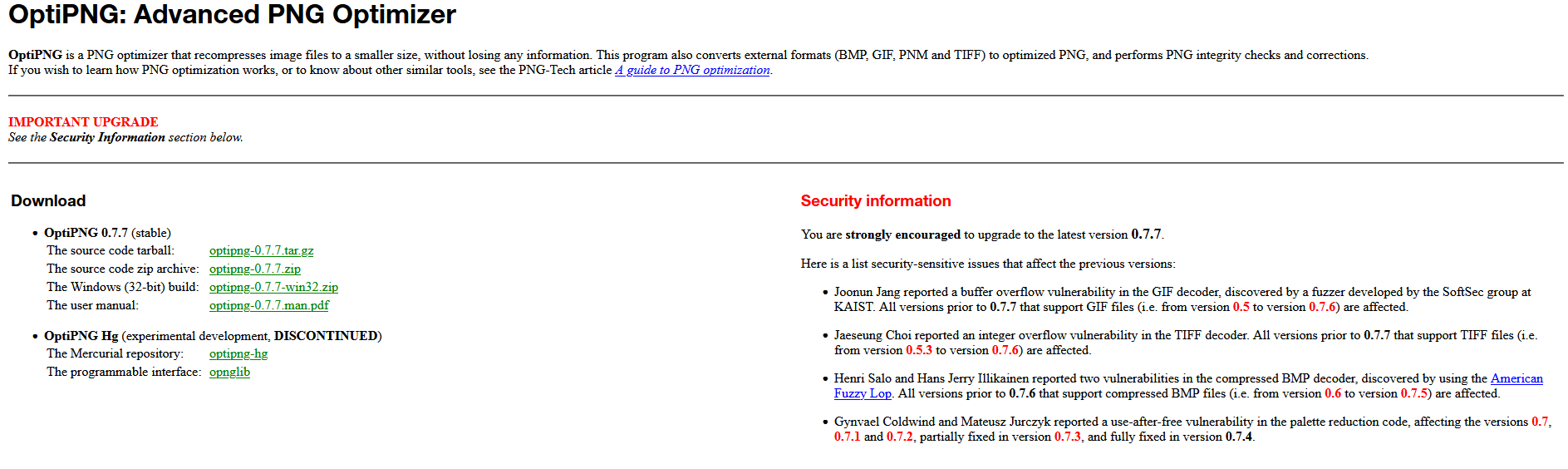Open the 'A guide to PNG optimization' link
Screen dimensions: 1568x469
tap(692, 70)
